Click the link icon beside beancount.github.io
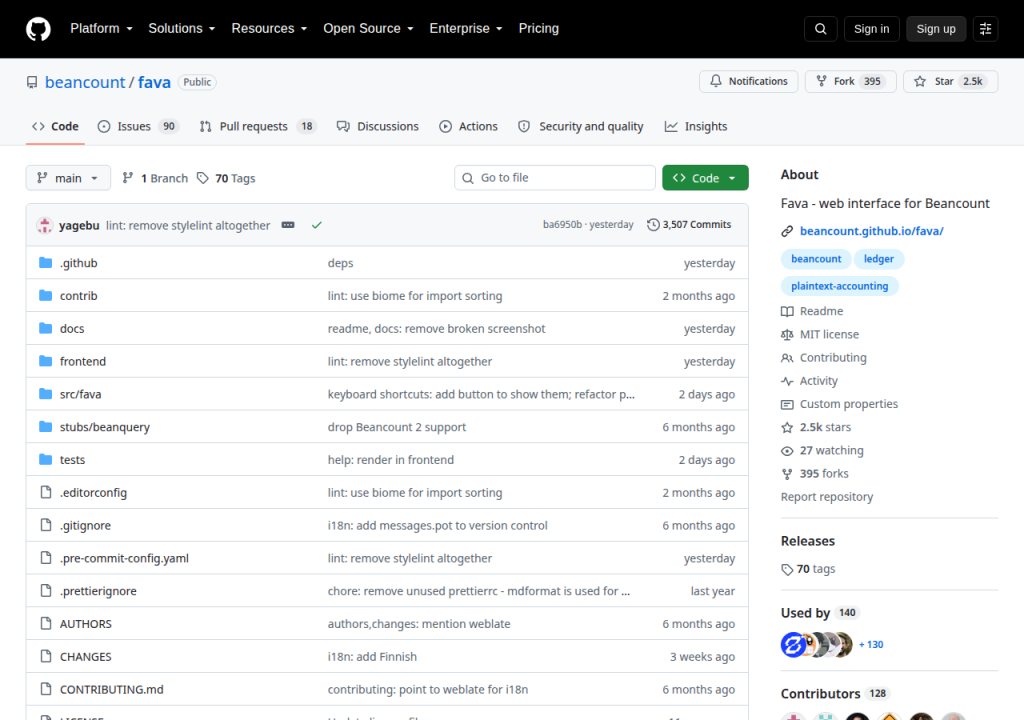Image resolution: width=1024 pixels, height=720 pixels. (787, 231)
